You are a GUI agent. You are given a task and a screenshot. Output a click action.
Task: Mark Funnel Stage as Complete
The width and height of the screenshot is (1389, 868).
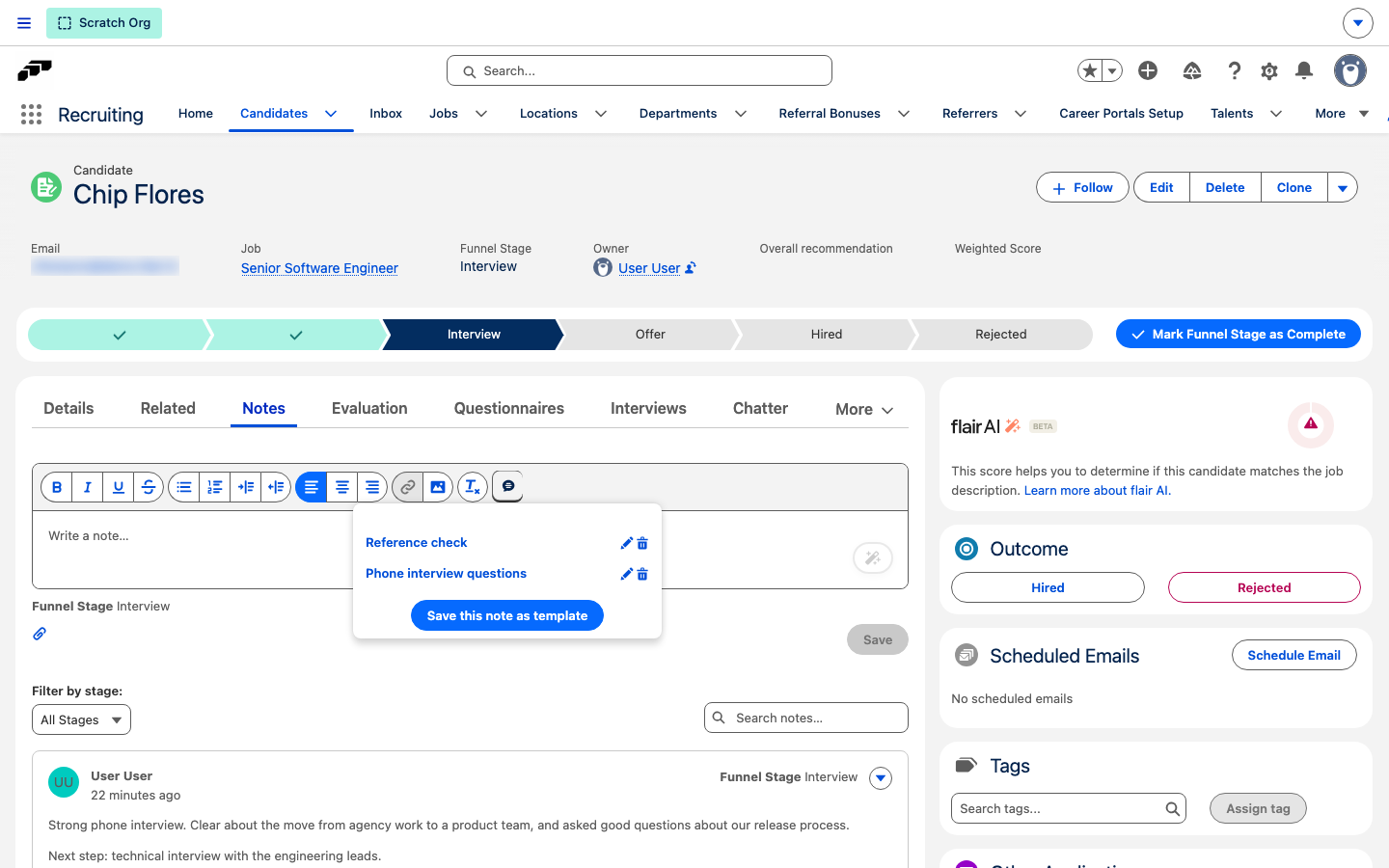[1239, 335]
